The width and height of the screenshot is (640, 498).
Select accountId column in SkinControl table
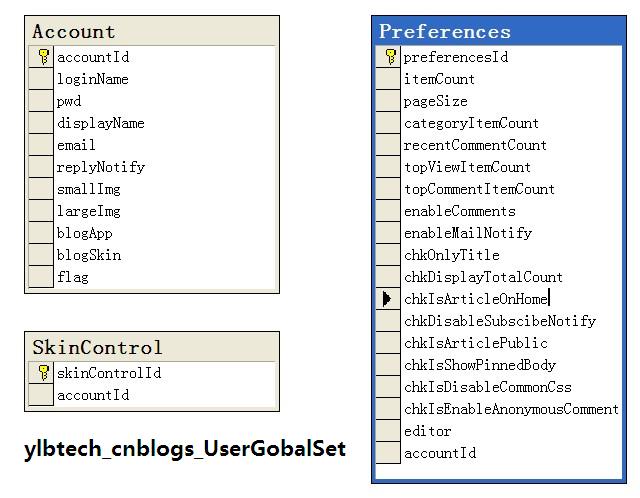(x=92, y=395)
